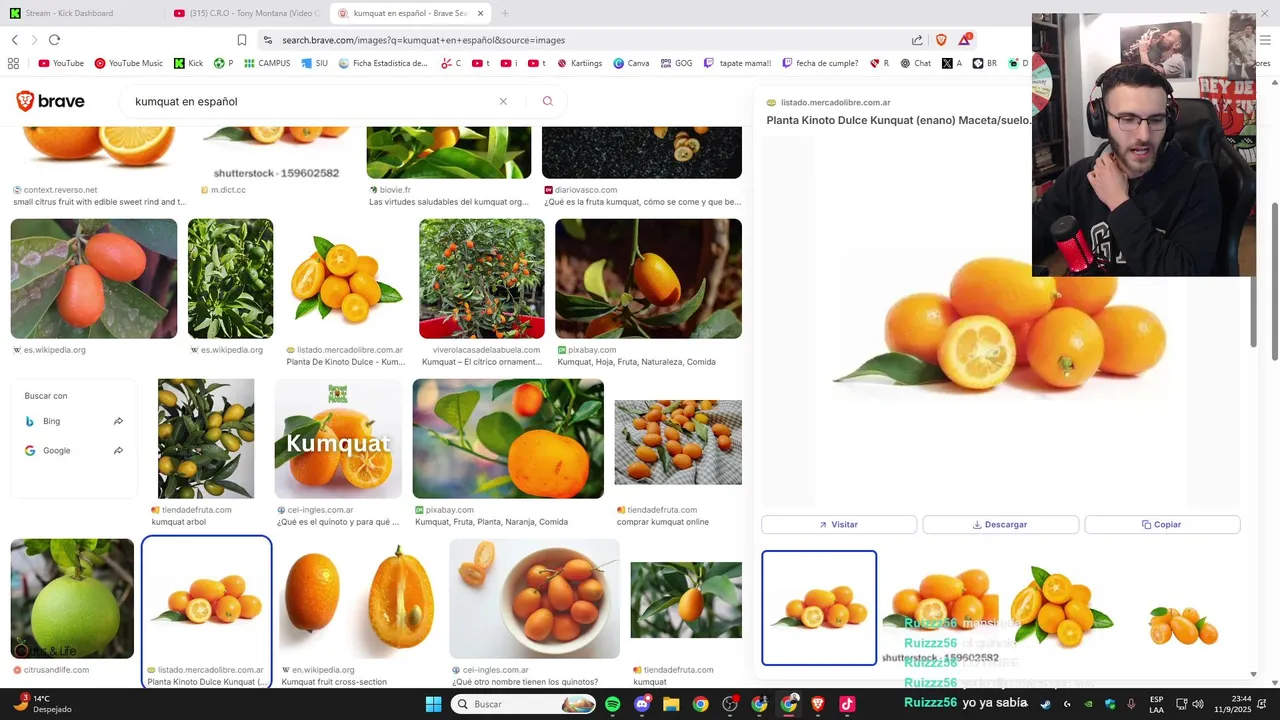The width and height of the screenshot is (1280, 720).
Task: Search the query with Google
Action: tap(74, 450)
